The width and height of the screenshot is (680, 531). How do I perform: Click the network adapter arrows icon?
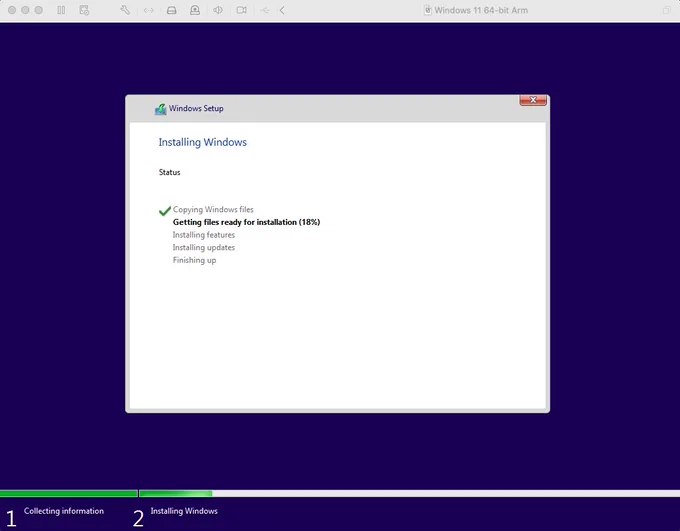click(x=149, y=10)
